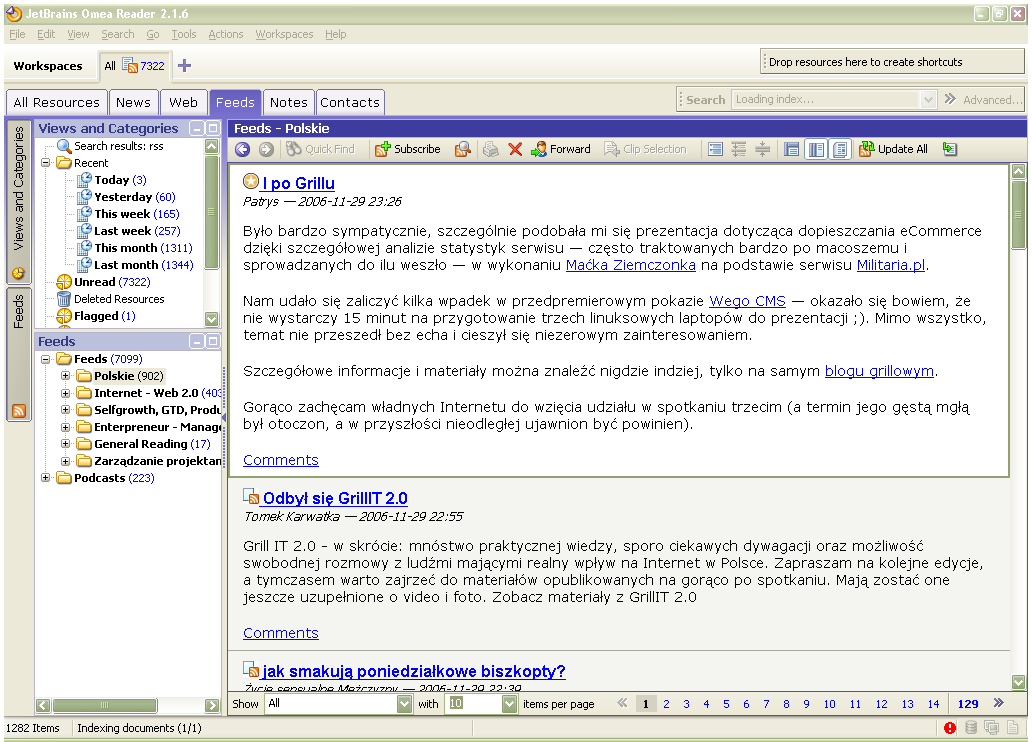The image size is (1032, 742).
Task: Open the Wego CMS link
Action: click(747, 302)
